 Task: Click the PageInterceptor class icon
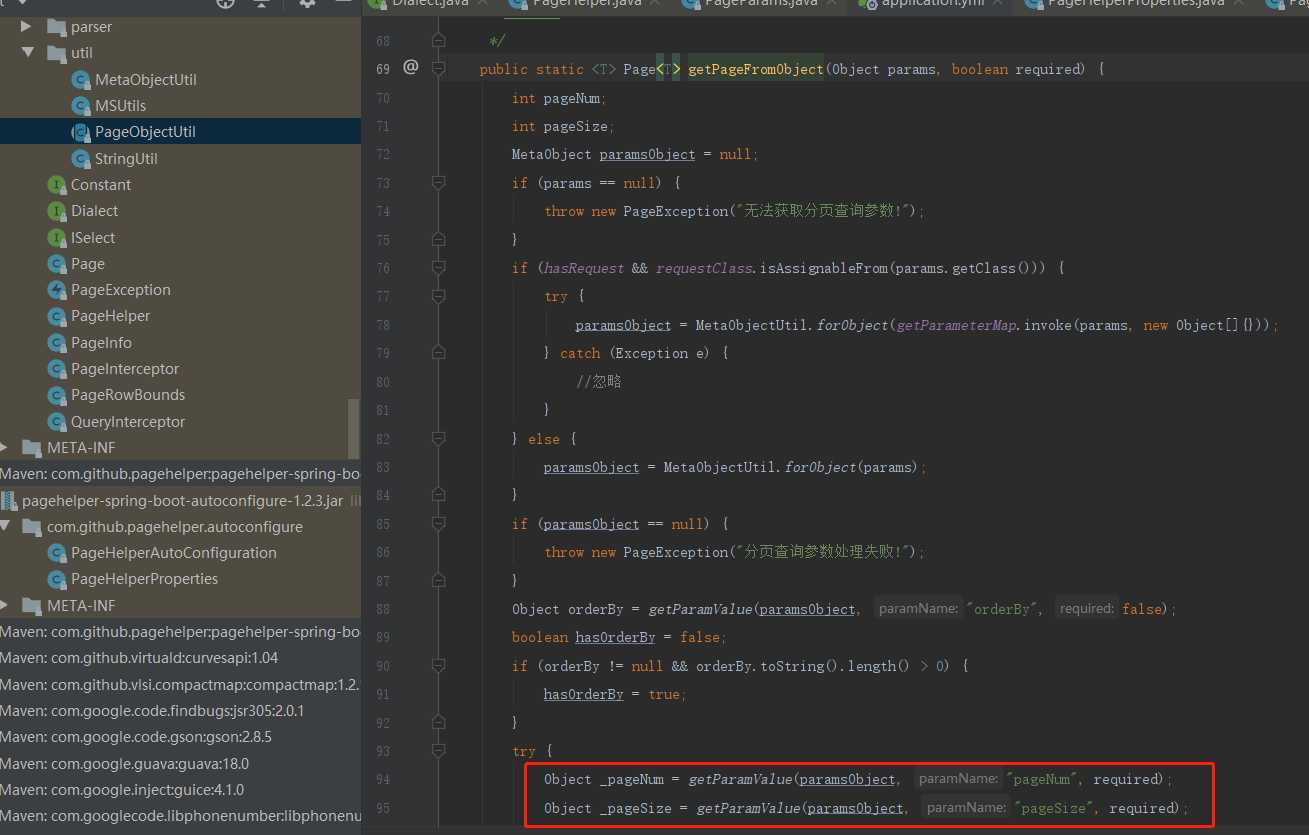[57, 369]
